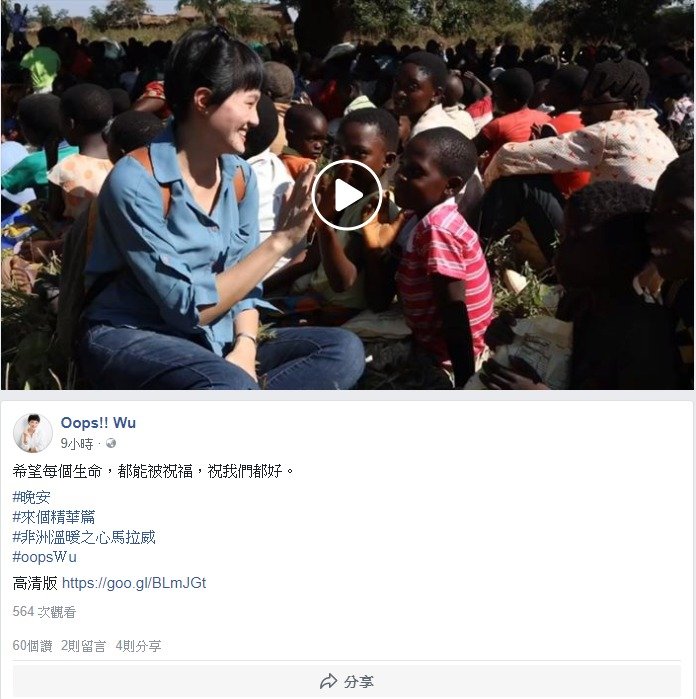Image resolution: width=696 pixels, height=699 pixels.
Task: Open the Oops!! Wu page name link
Action: [x=98, y=423]
